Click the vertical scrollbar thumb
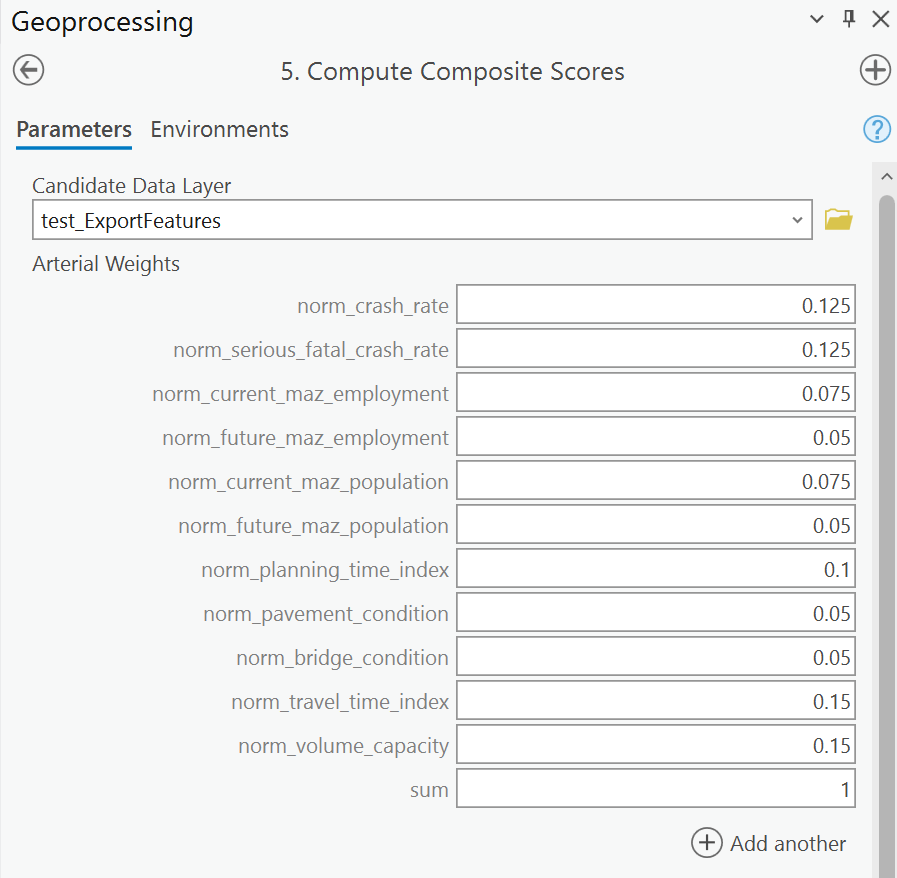The width and height of the screenshot is (897, 878). click(x=886, y=500)
